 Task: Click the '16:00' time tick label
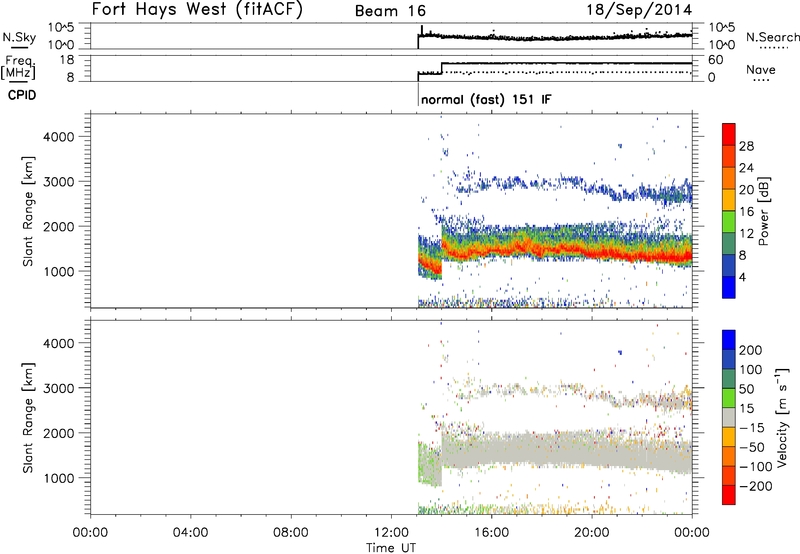pos(491,533)
